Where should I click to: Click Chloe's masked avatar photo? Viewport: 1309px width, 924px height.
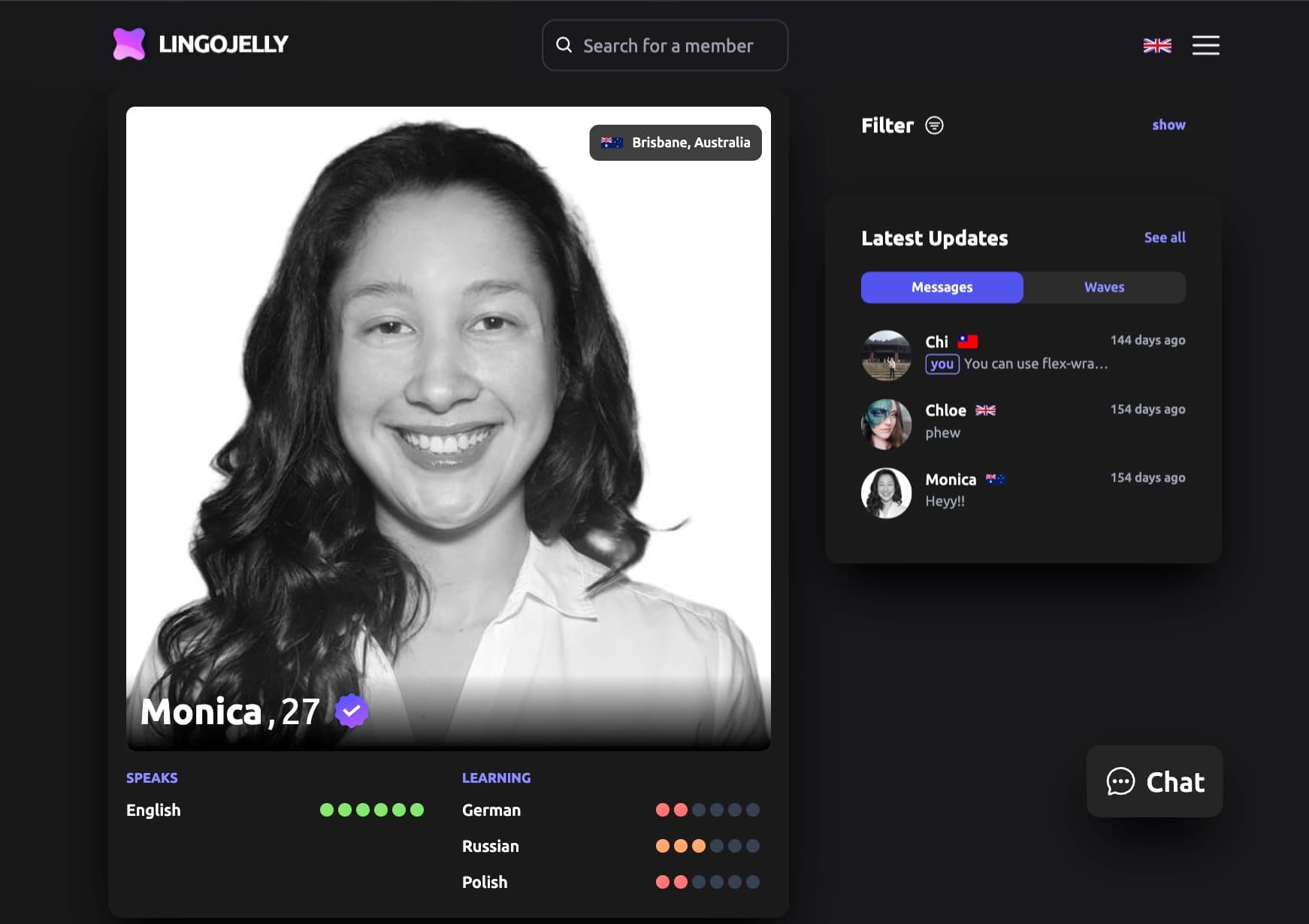(886, 423)
